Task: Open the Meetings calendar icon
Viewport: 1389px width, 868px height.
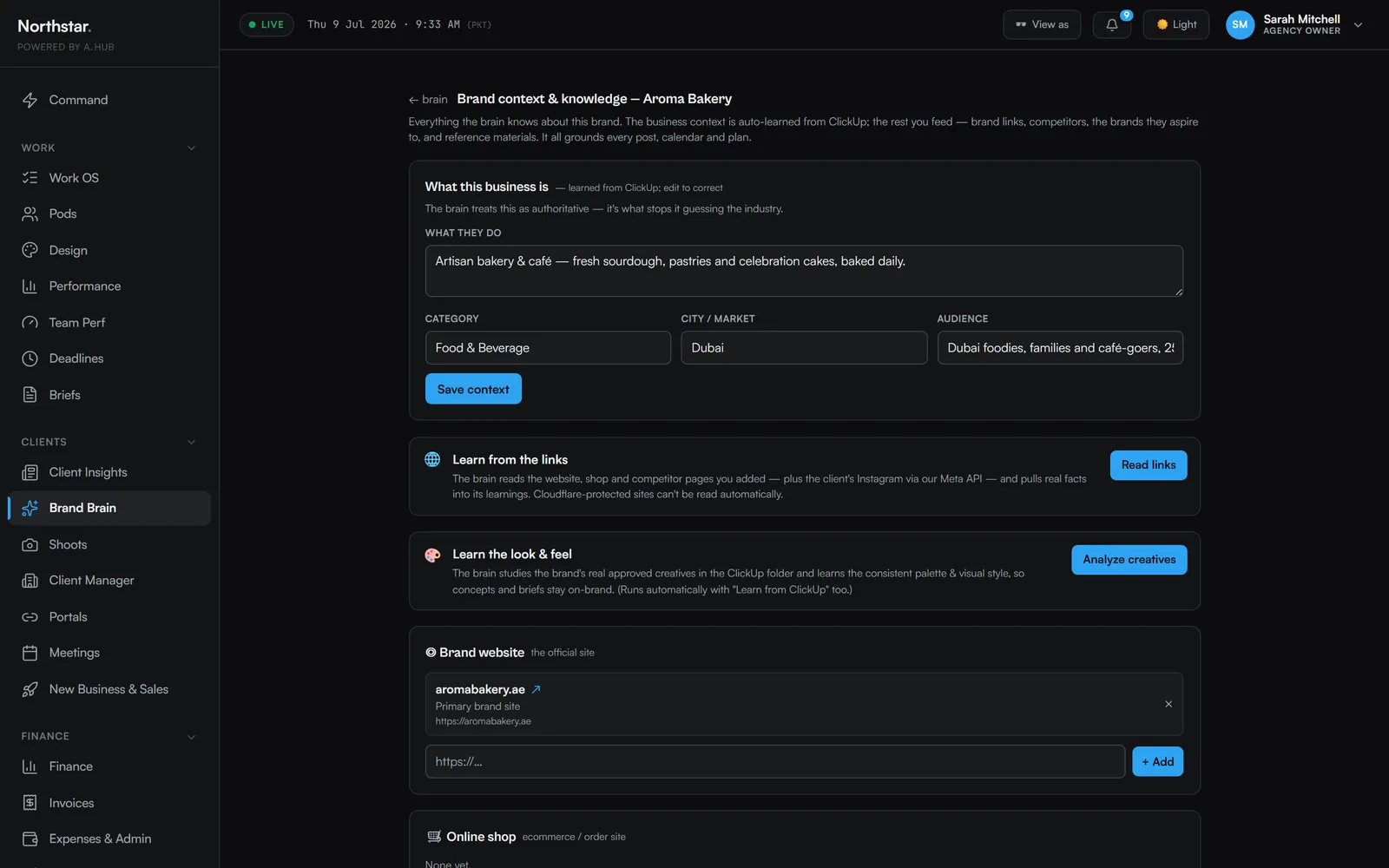Action: point(30,653)
